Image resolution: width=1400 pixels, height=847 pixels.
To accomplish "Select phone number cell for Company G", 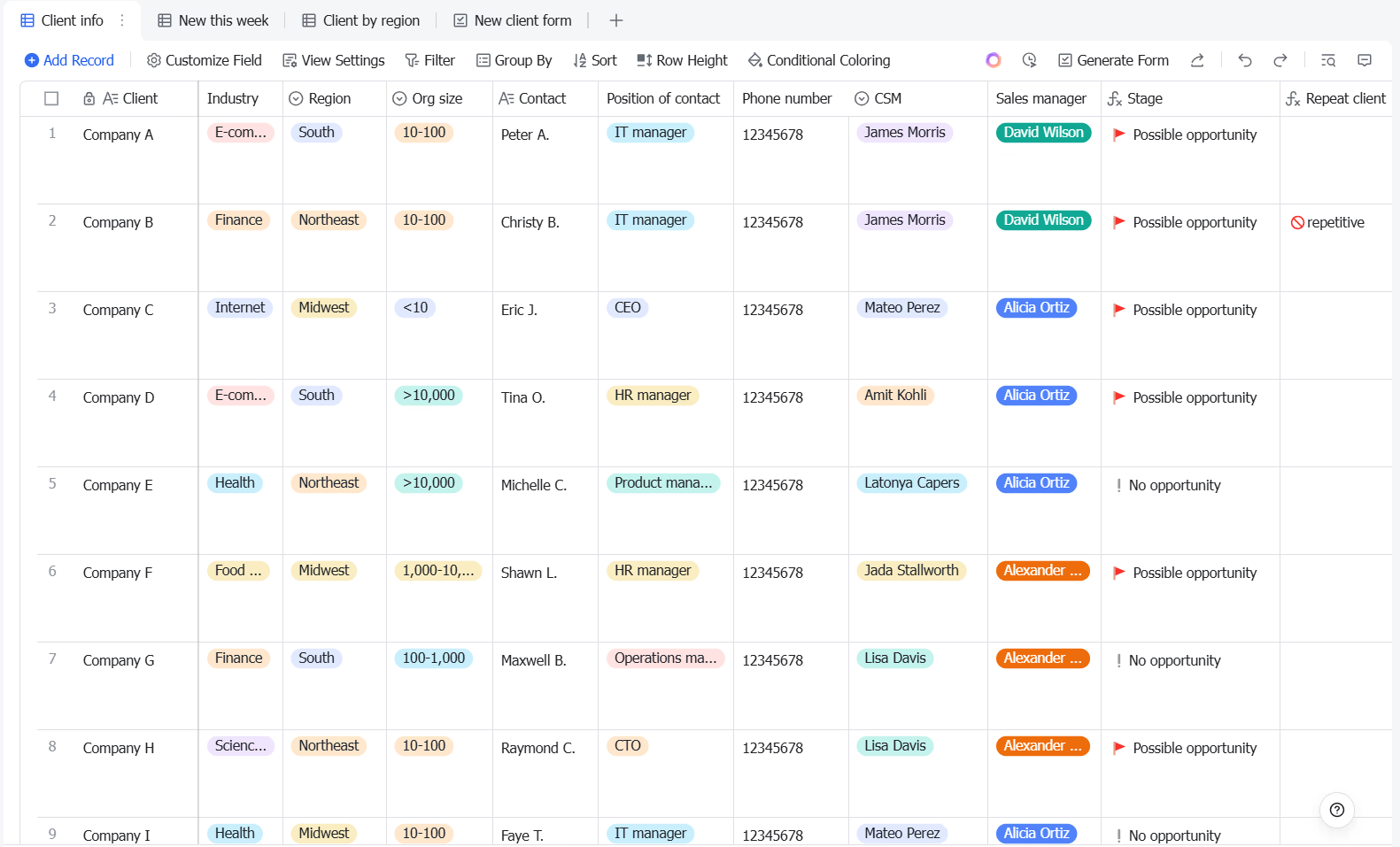I will click(791, 686).
